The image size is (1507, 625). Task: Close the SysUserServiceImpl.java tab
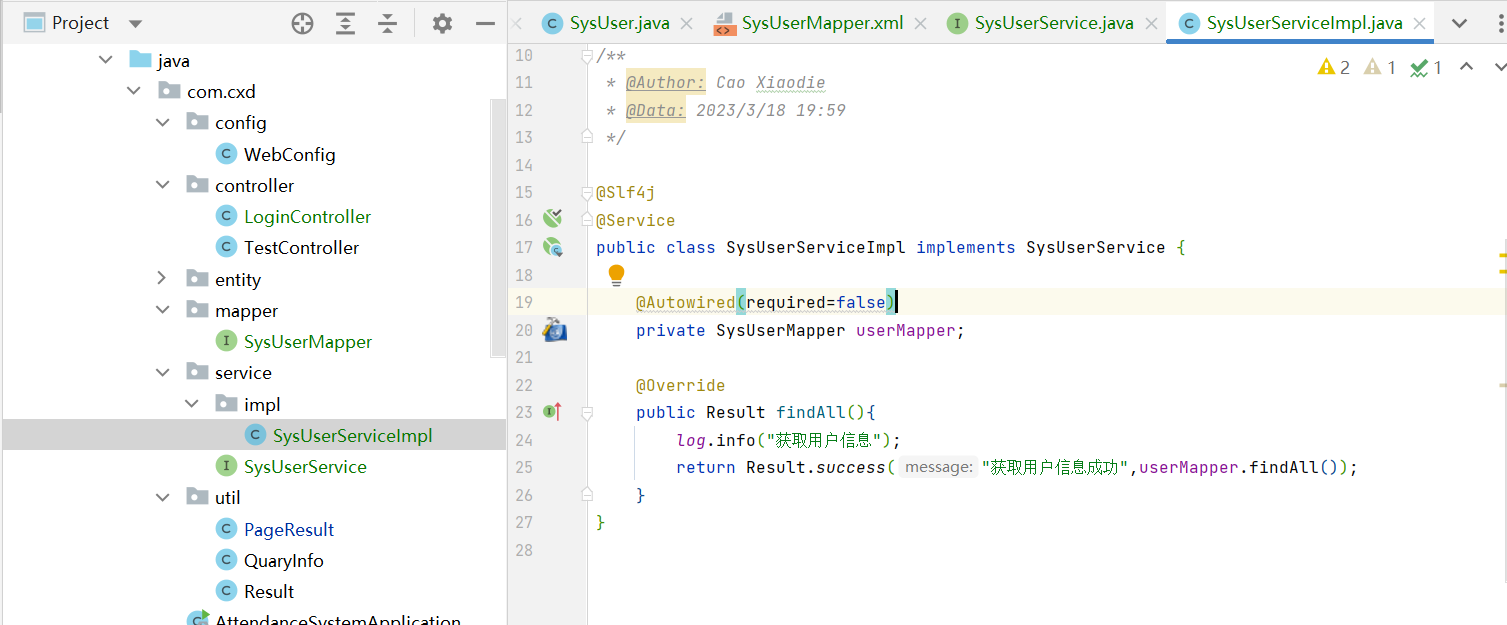point(1421,23)
